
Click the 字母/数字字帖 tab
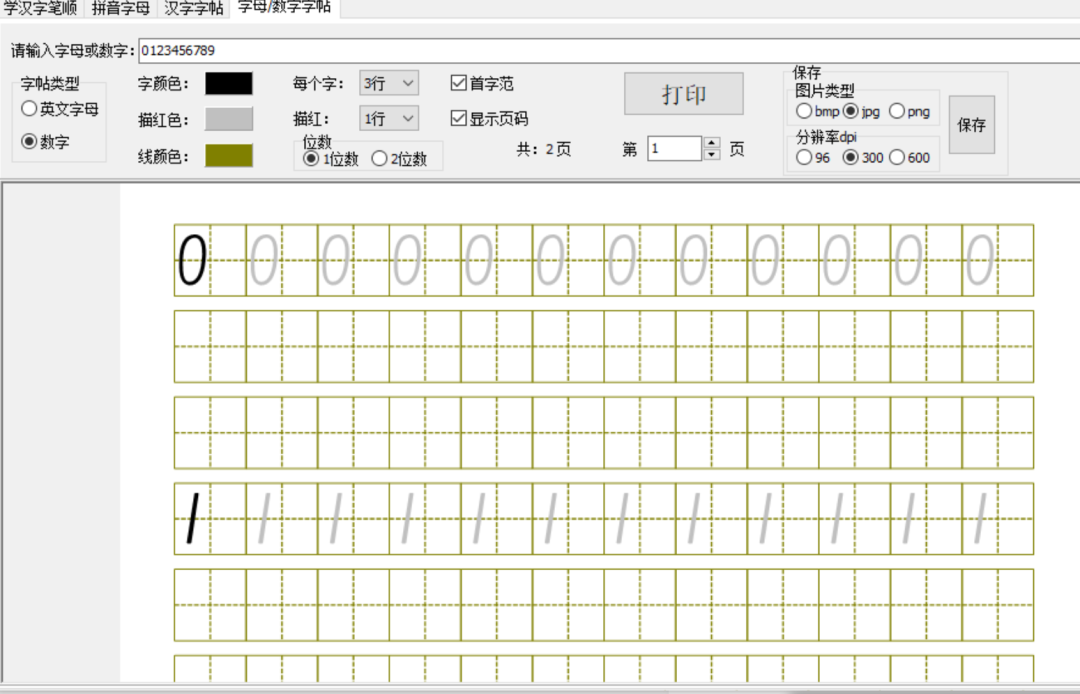point(284,8)
